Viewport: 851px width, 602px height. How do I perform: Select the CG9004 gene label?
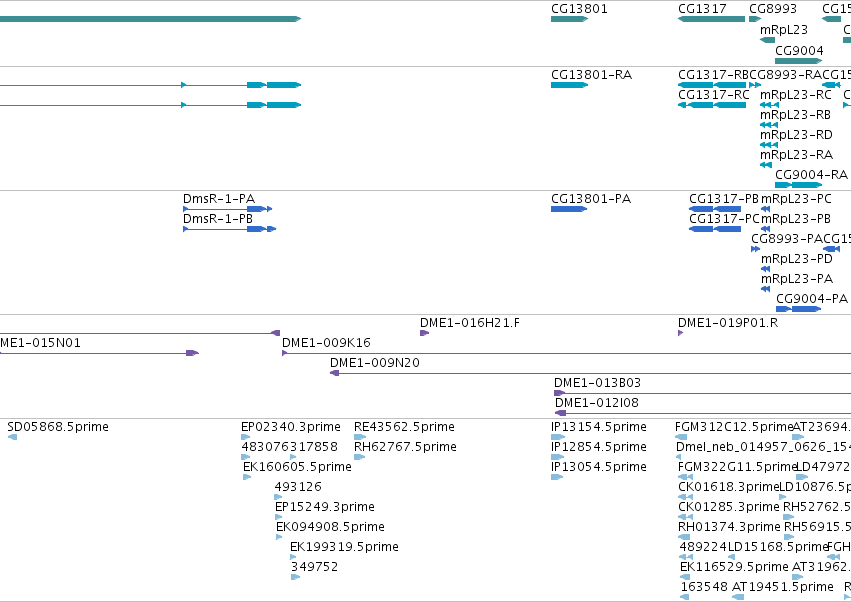(799, 50)
